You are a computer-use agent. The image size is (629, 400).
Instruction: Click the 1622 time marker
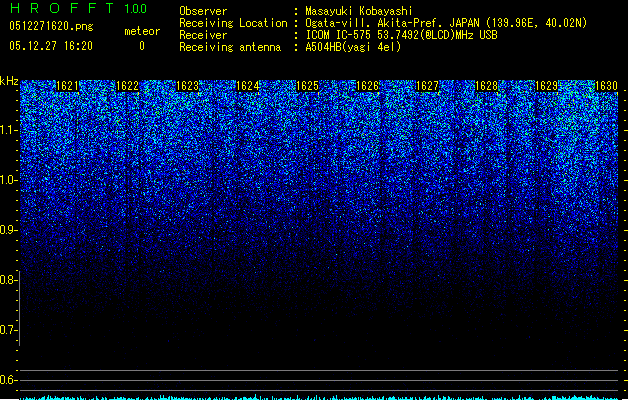click(x=127, y=86)
